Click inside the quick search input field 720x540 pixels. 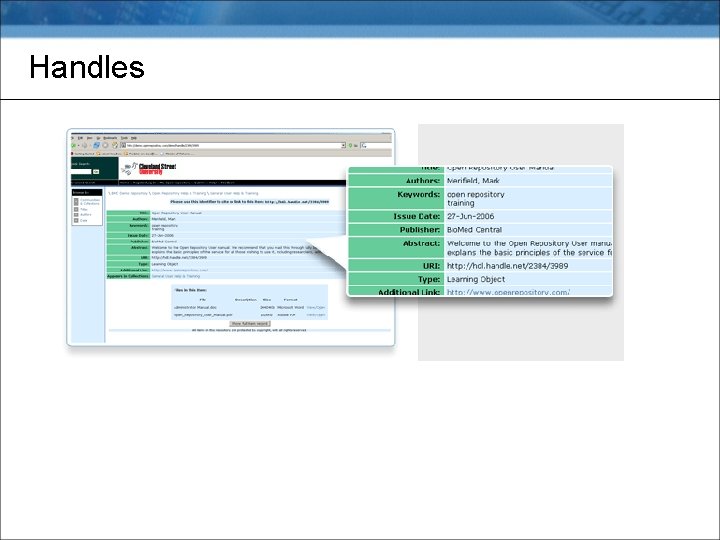[x=81, y=172]
